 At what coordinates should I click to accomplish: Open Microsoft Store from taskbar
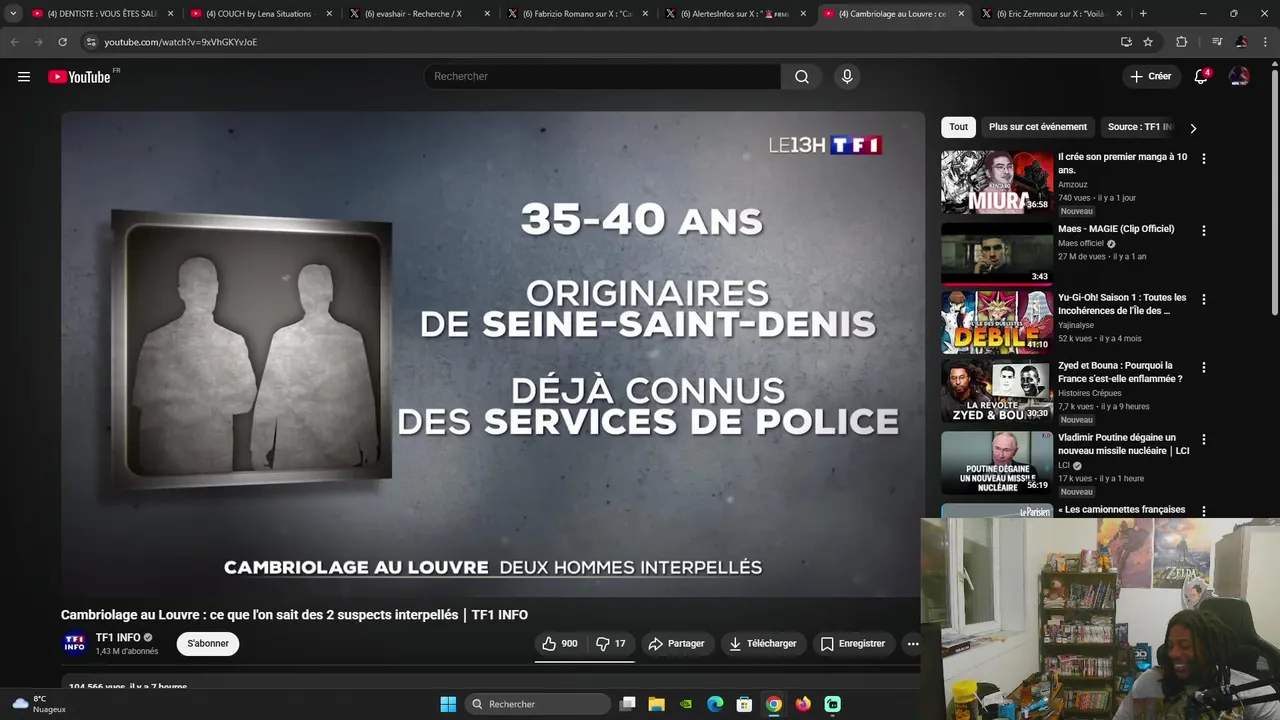(744, 704)
